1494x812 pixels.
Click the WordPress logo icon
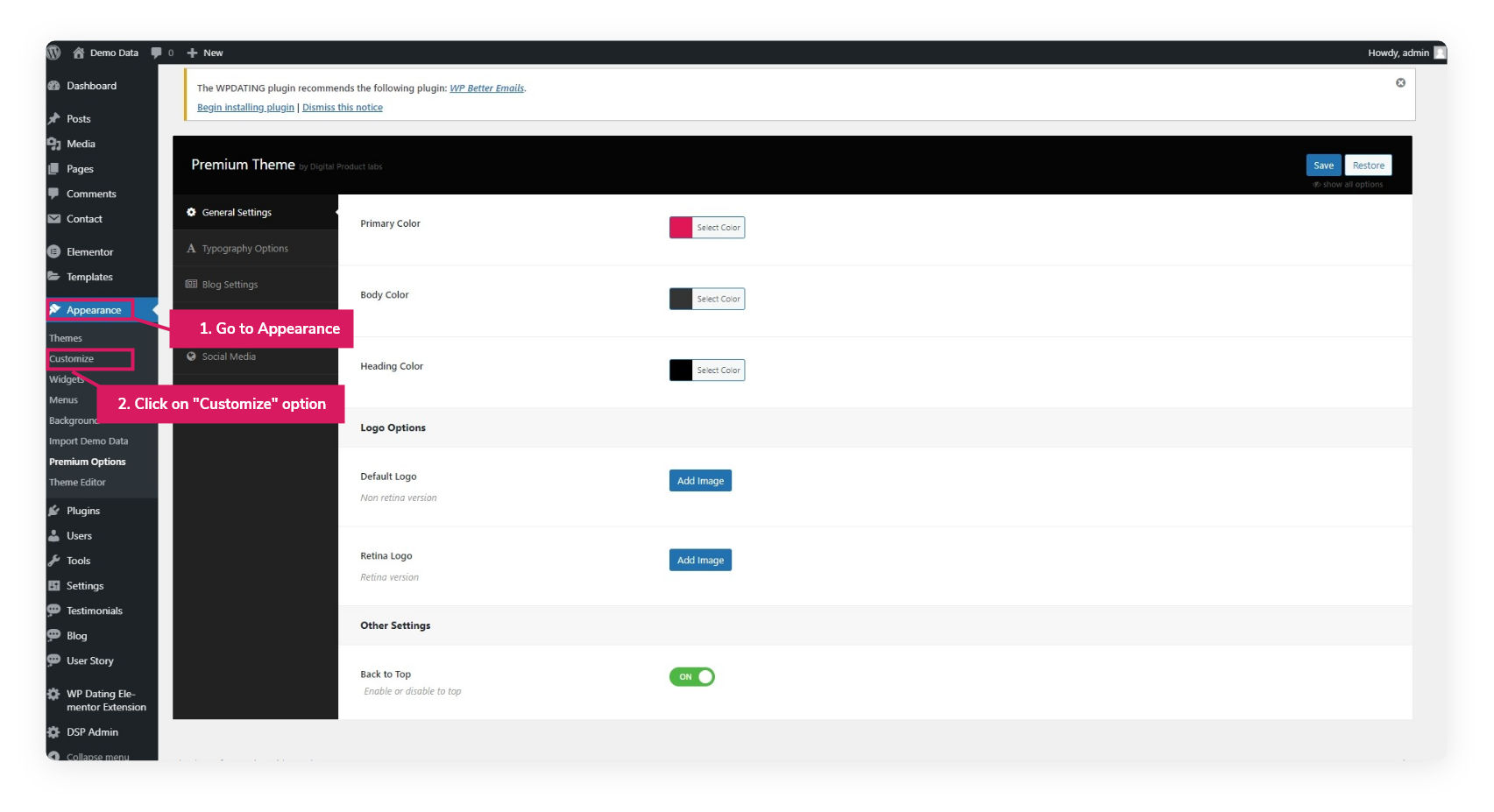(x=54, y=53)
